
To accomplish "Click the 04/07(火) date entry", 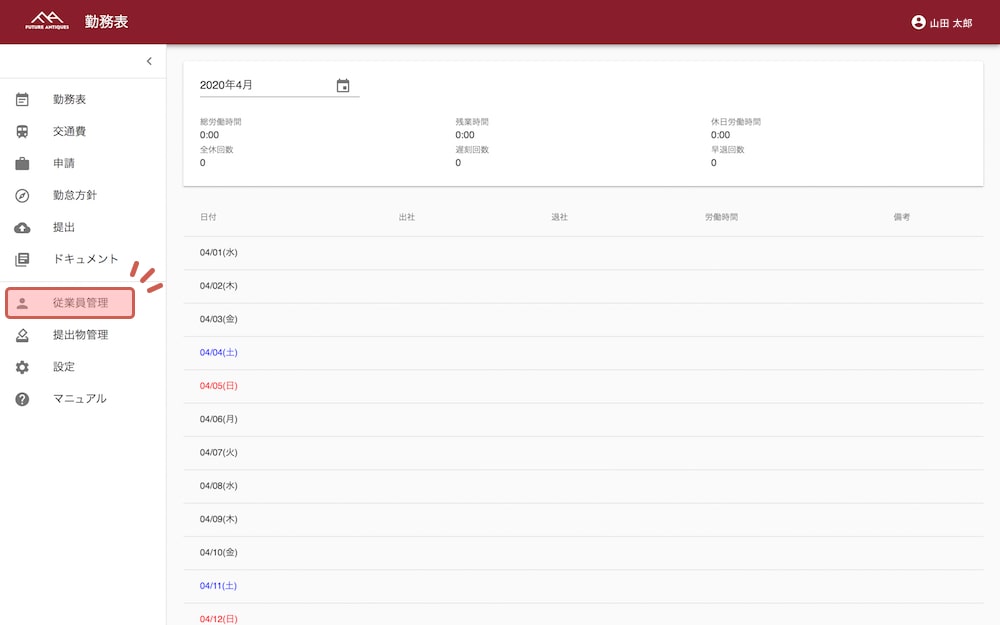I will [x=219, y=453].
